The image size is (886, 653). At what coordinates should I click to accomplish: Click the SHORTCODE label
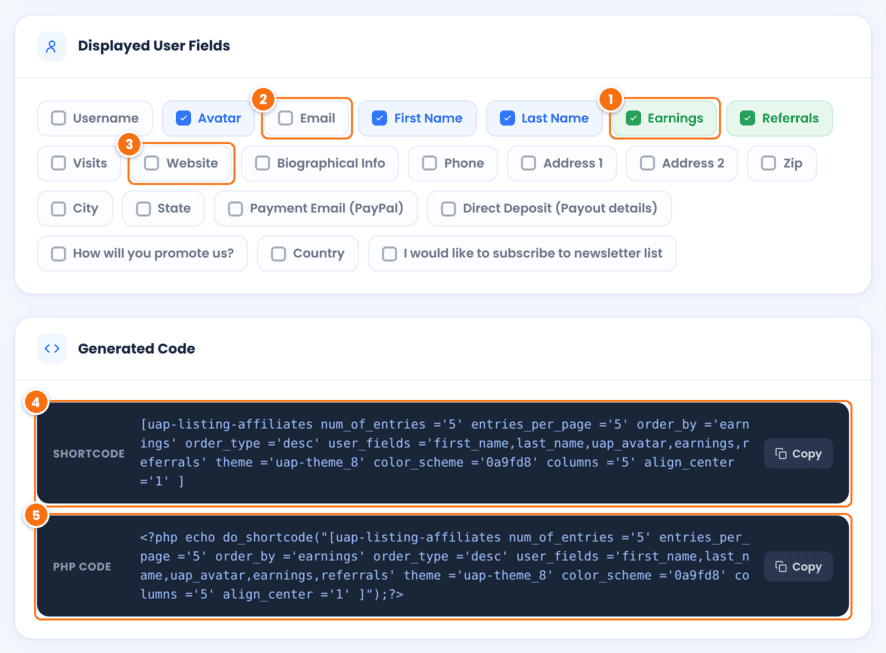[89, 454]
